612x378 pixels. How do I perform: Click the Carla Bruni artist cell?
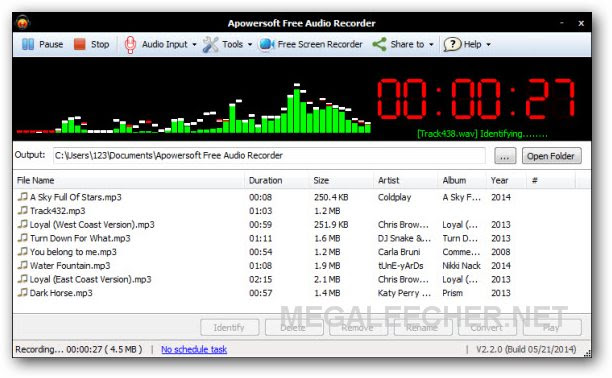click(399, 252)
